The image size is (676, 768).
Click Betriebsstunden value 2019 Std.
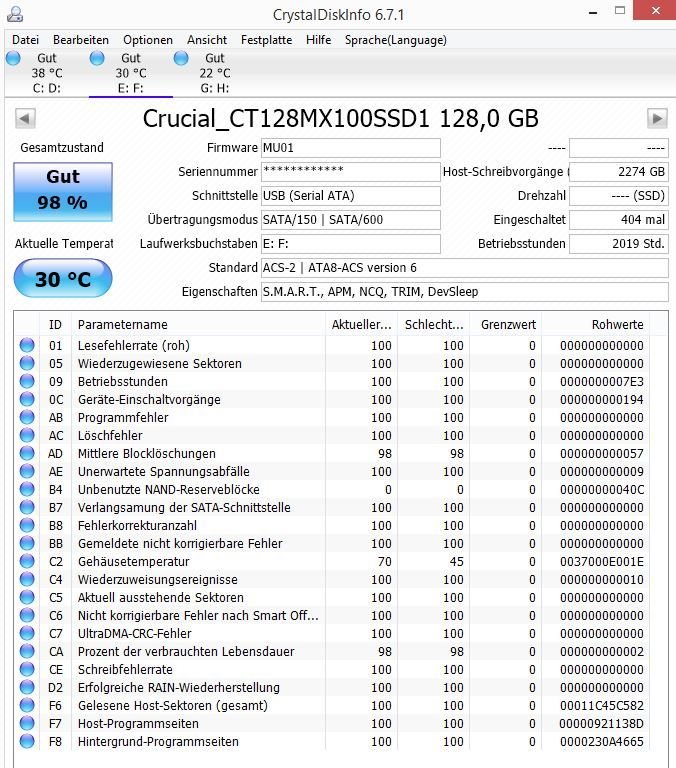pyautogui.click(x=619, y=244)
